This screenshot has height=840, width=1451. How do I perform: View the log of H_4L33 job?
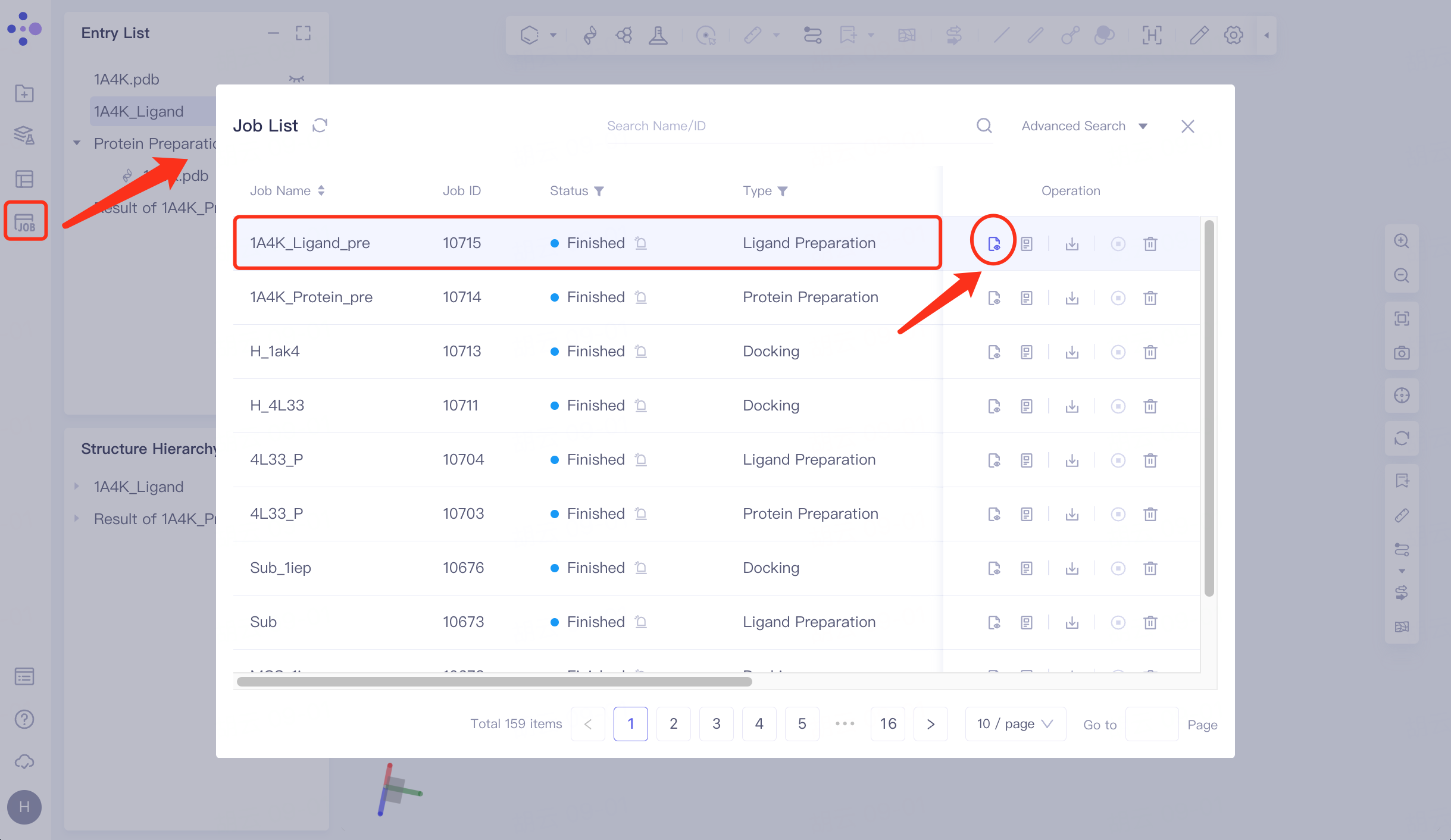[x=1026, y=406]
